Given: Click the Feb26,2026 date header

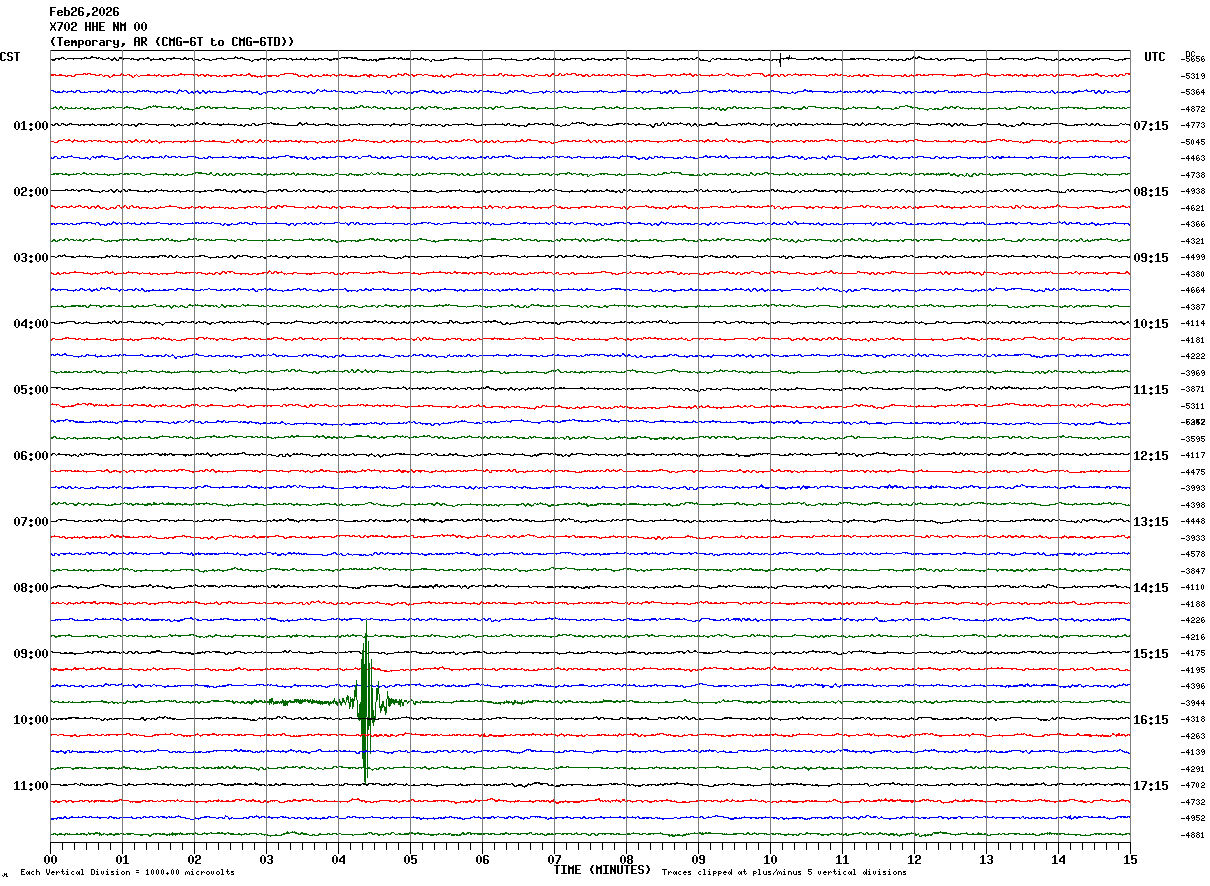Looking at the screenshot, I should (x=84, y=12).
